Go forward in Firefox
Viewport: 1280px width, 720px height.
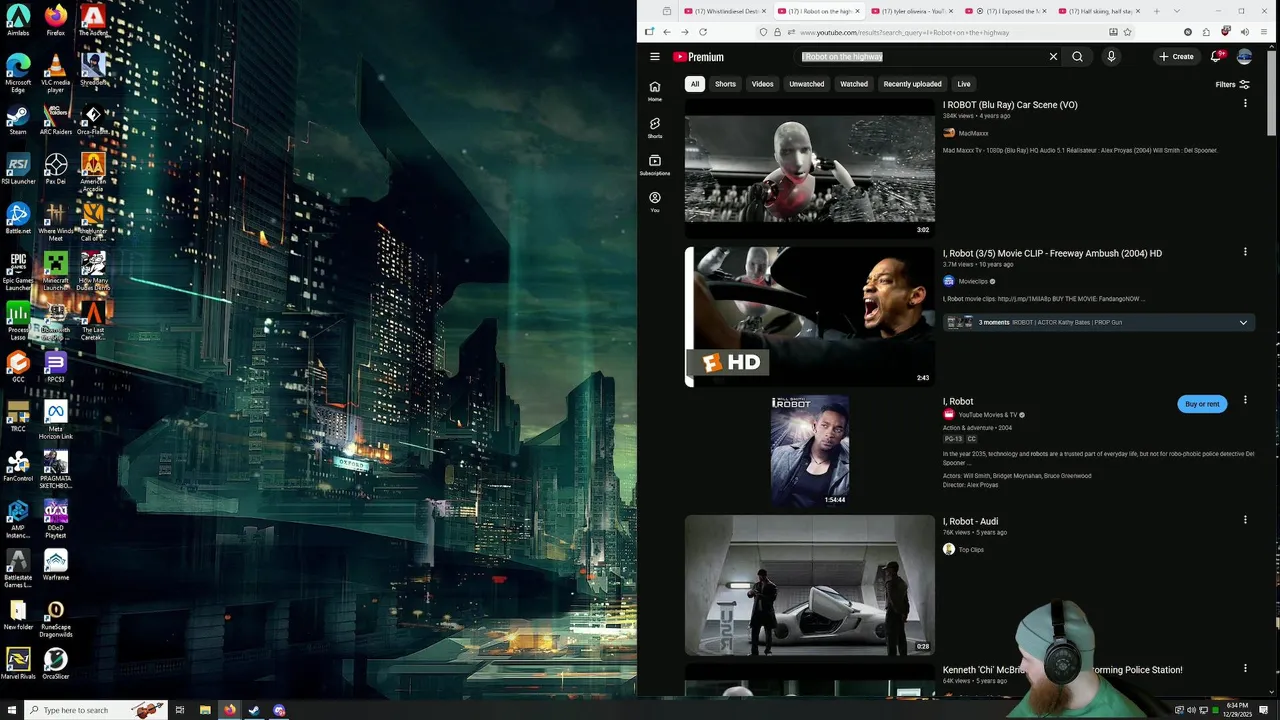685,32
